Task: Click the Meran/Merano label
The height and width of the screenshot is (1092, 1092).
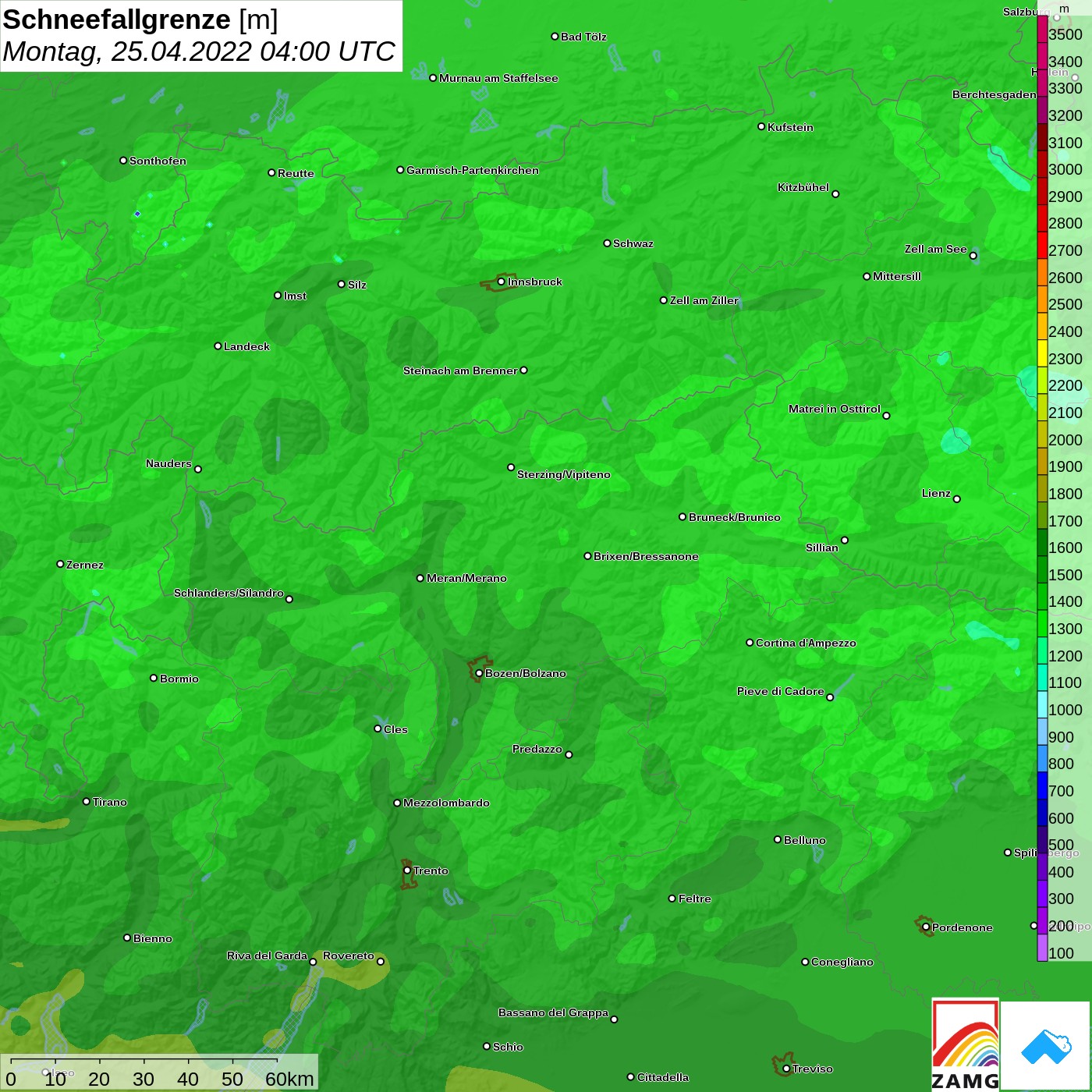Action: click(466, 578)
